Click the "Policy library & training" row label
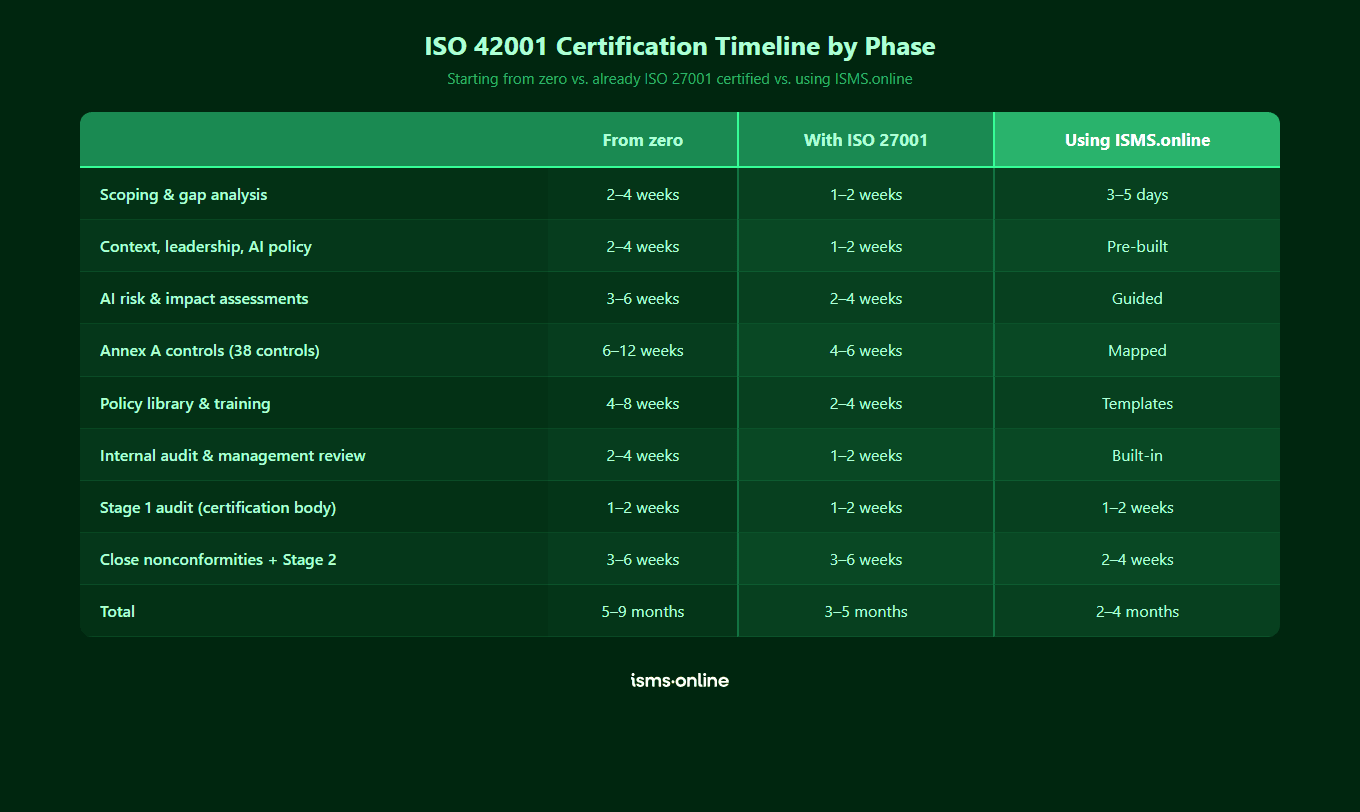Viewport: 1360px width, 812px height. (185, 403)
